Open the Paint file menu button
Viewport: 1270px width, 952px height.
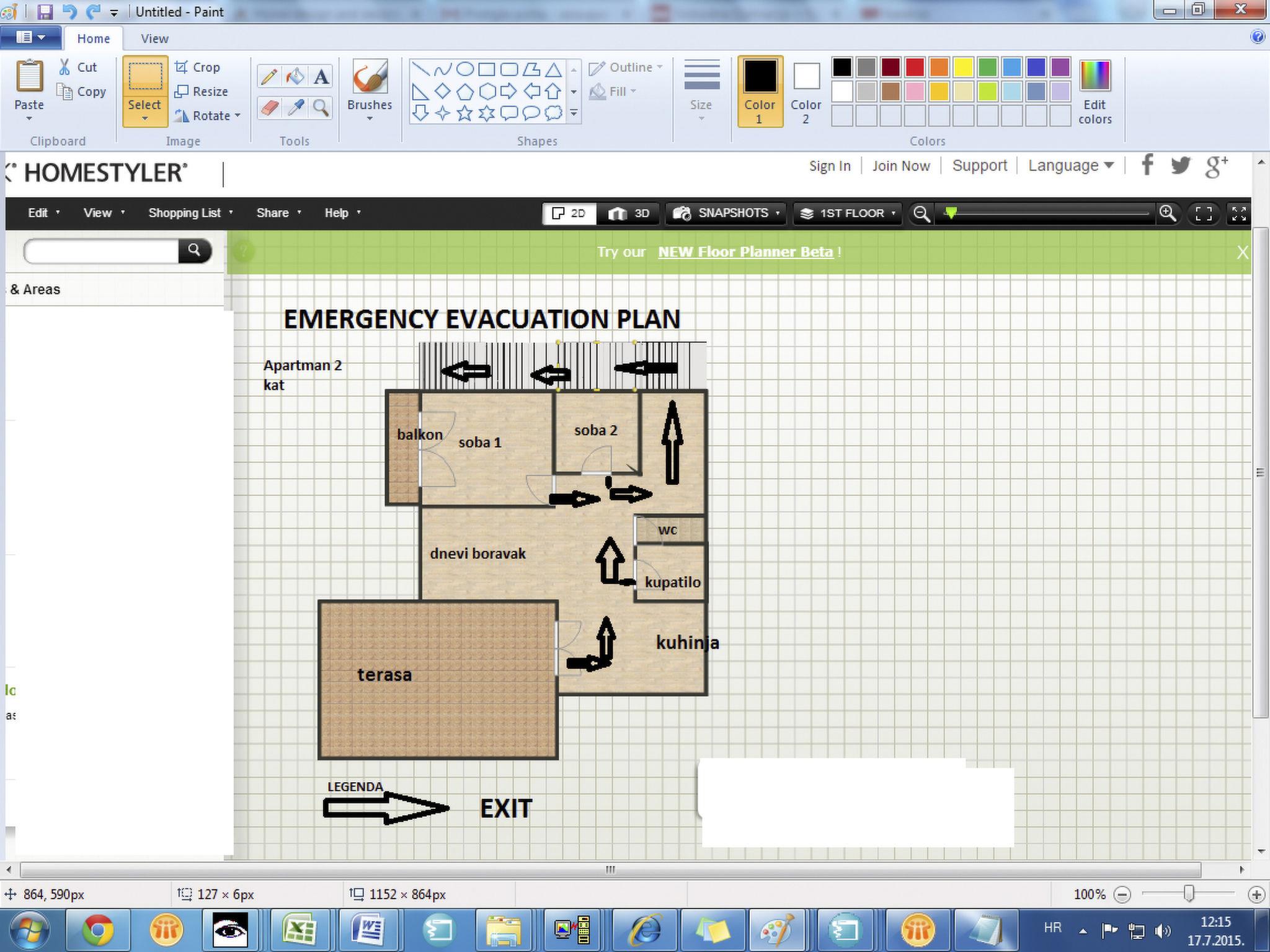click(30, 37)
